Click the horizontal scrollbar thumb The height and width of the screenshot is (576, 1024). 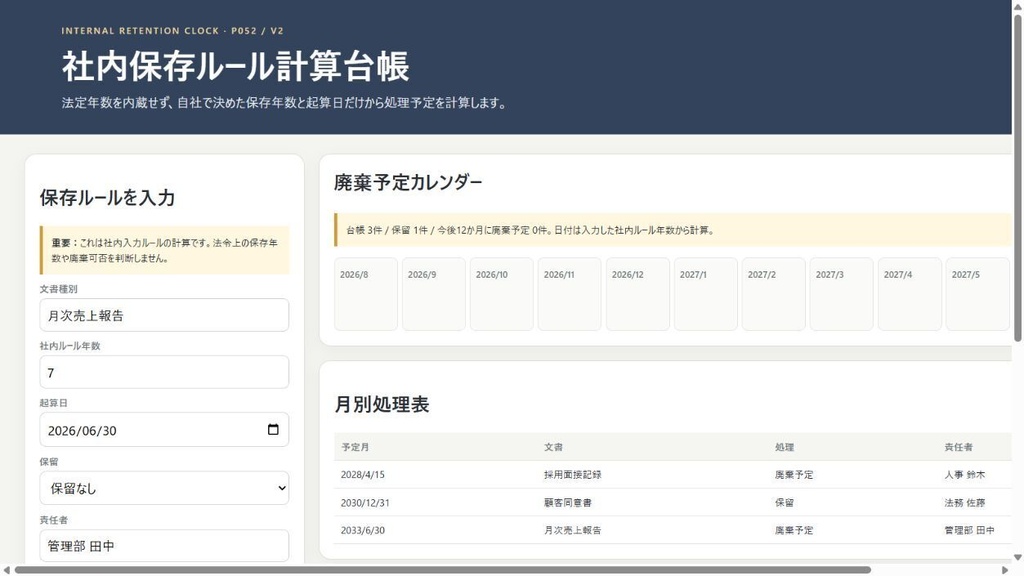point(443,570)
